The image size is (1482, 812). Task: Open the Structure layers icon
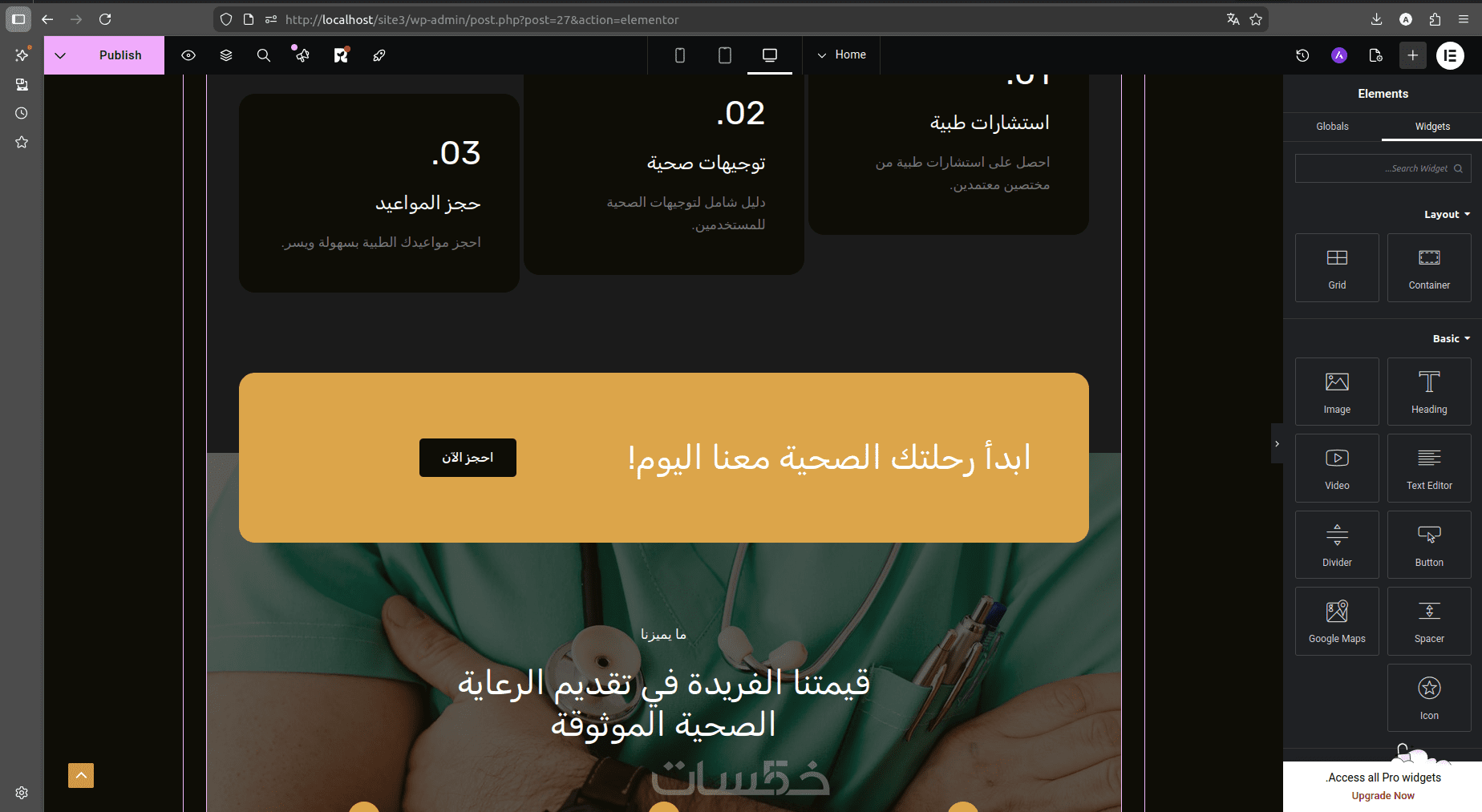pos(226,55)
